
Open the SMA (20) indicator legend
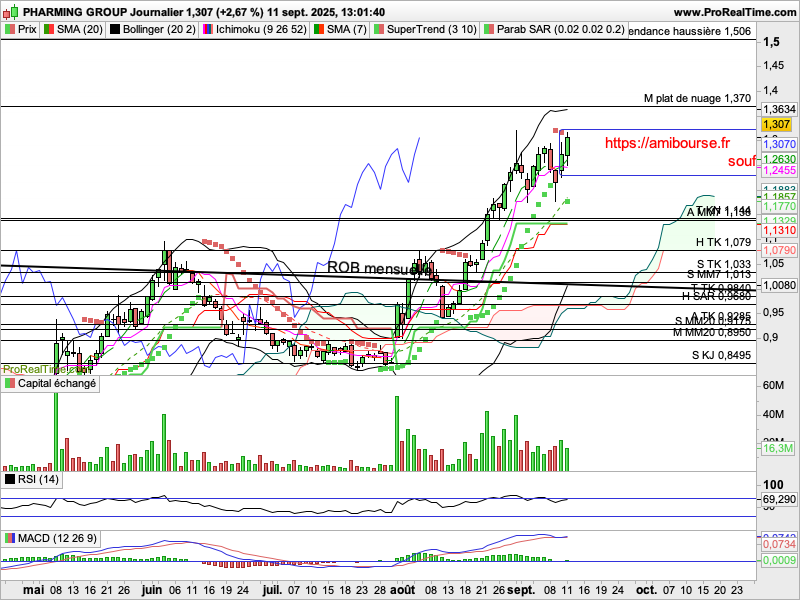tap(73, 30)
